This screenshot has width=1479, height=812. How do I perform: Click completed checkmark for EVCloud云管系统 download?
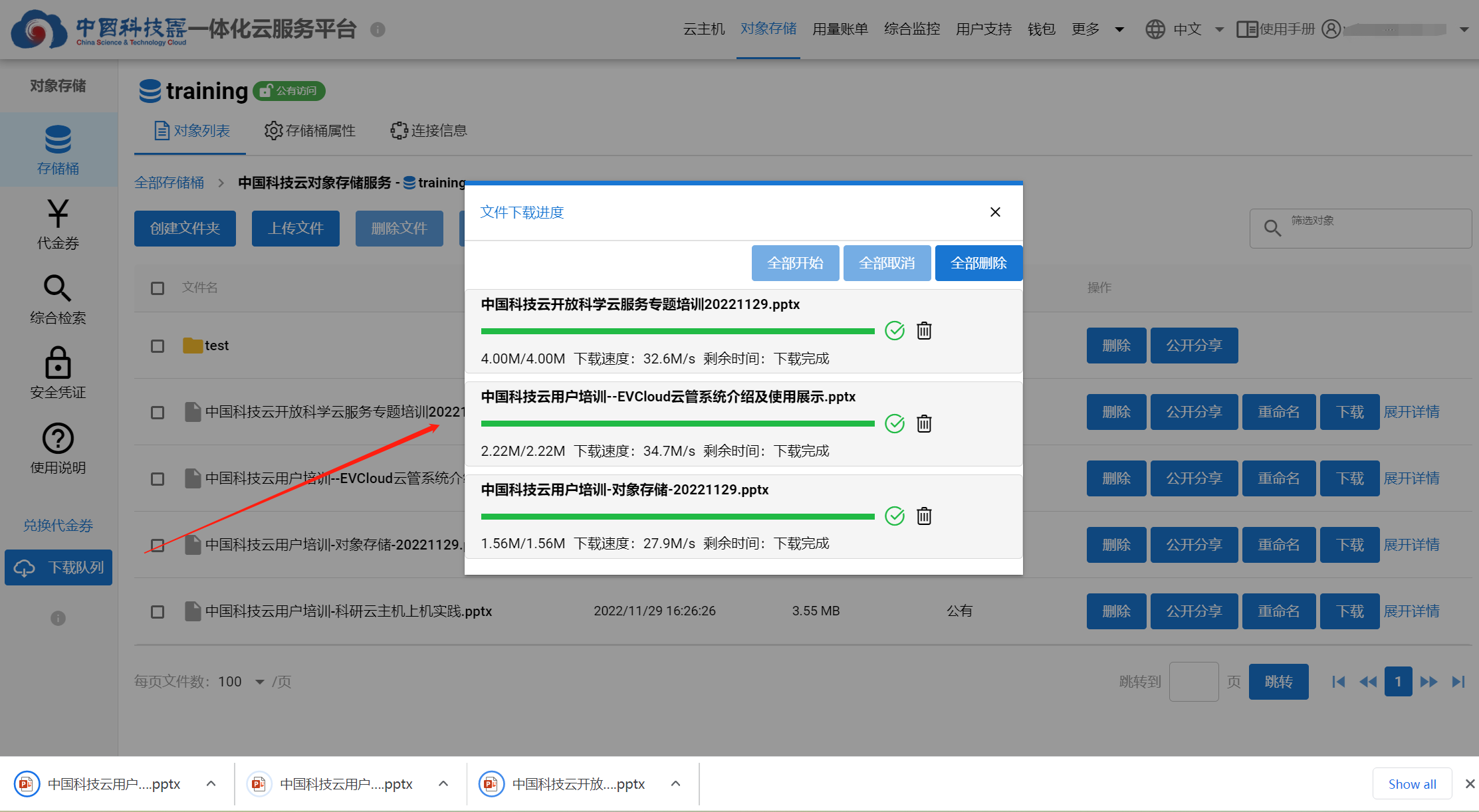click(x=895, y=423)
